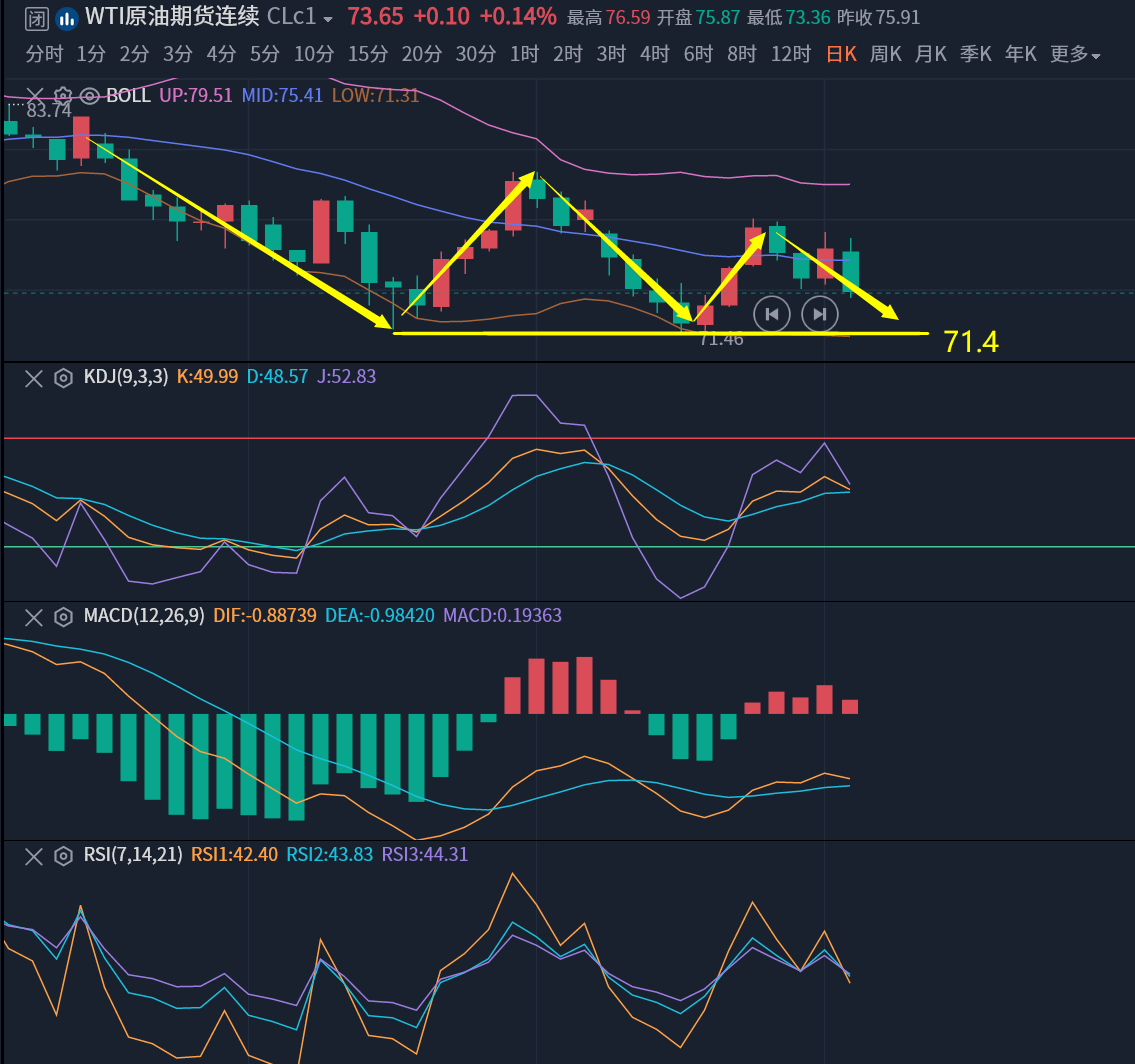
Task: Select the 20分 timeframe
Action: pos(422,54)
